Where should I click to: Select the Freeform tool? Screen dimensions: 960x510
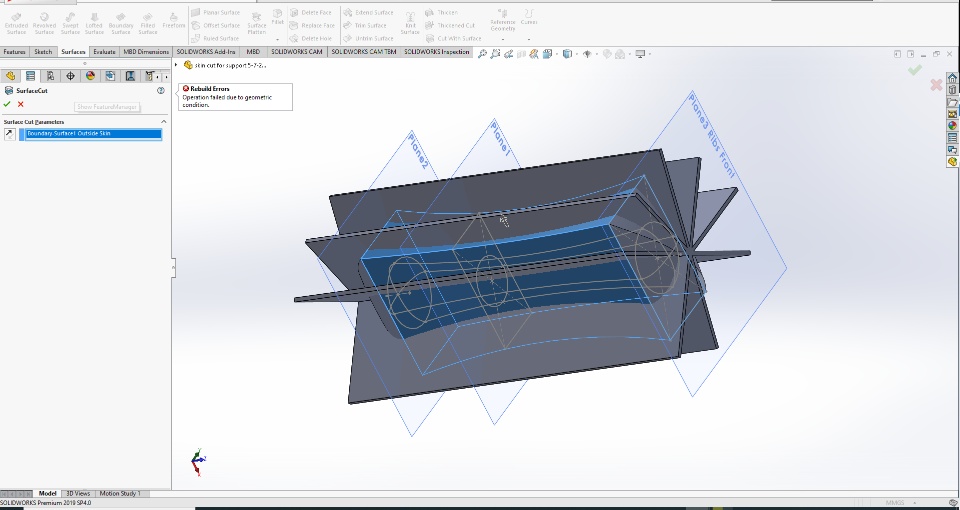[x=173, y=20]
